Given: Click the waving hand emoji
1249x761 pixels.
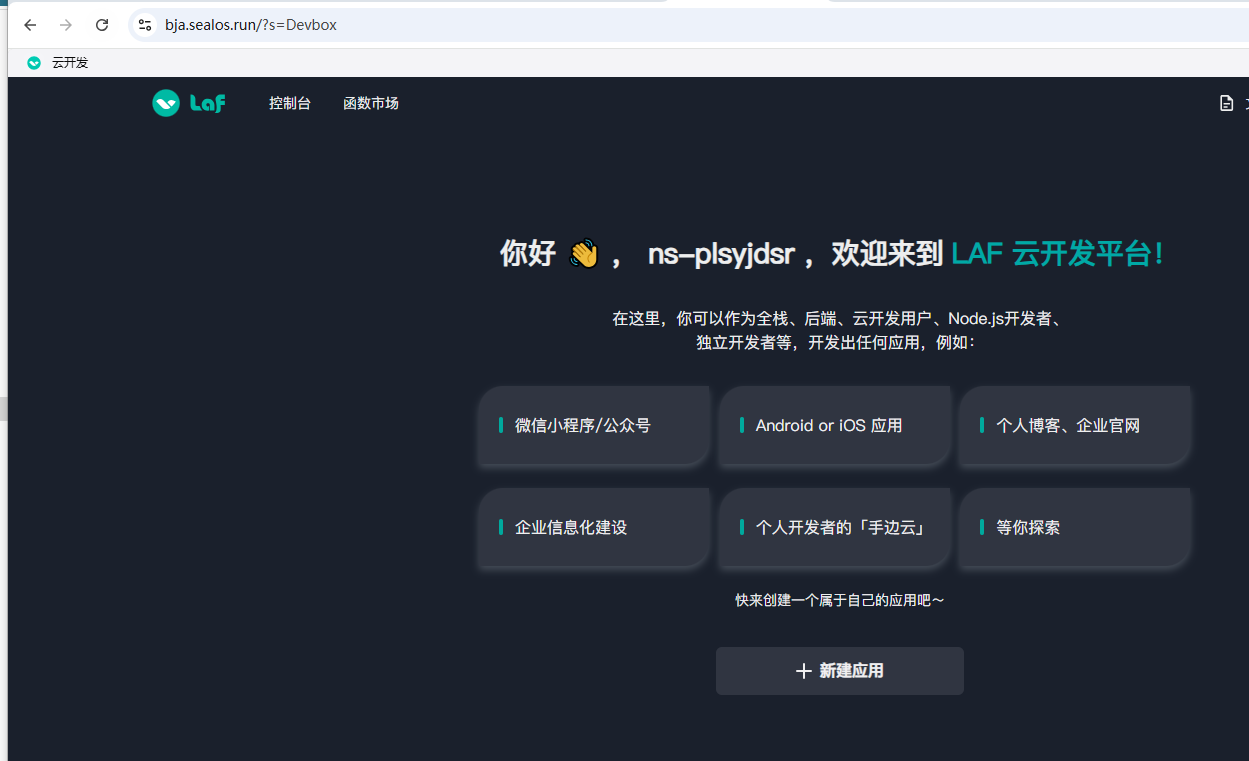Looking at the screenshot, I should [x=584, y=254].
